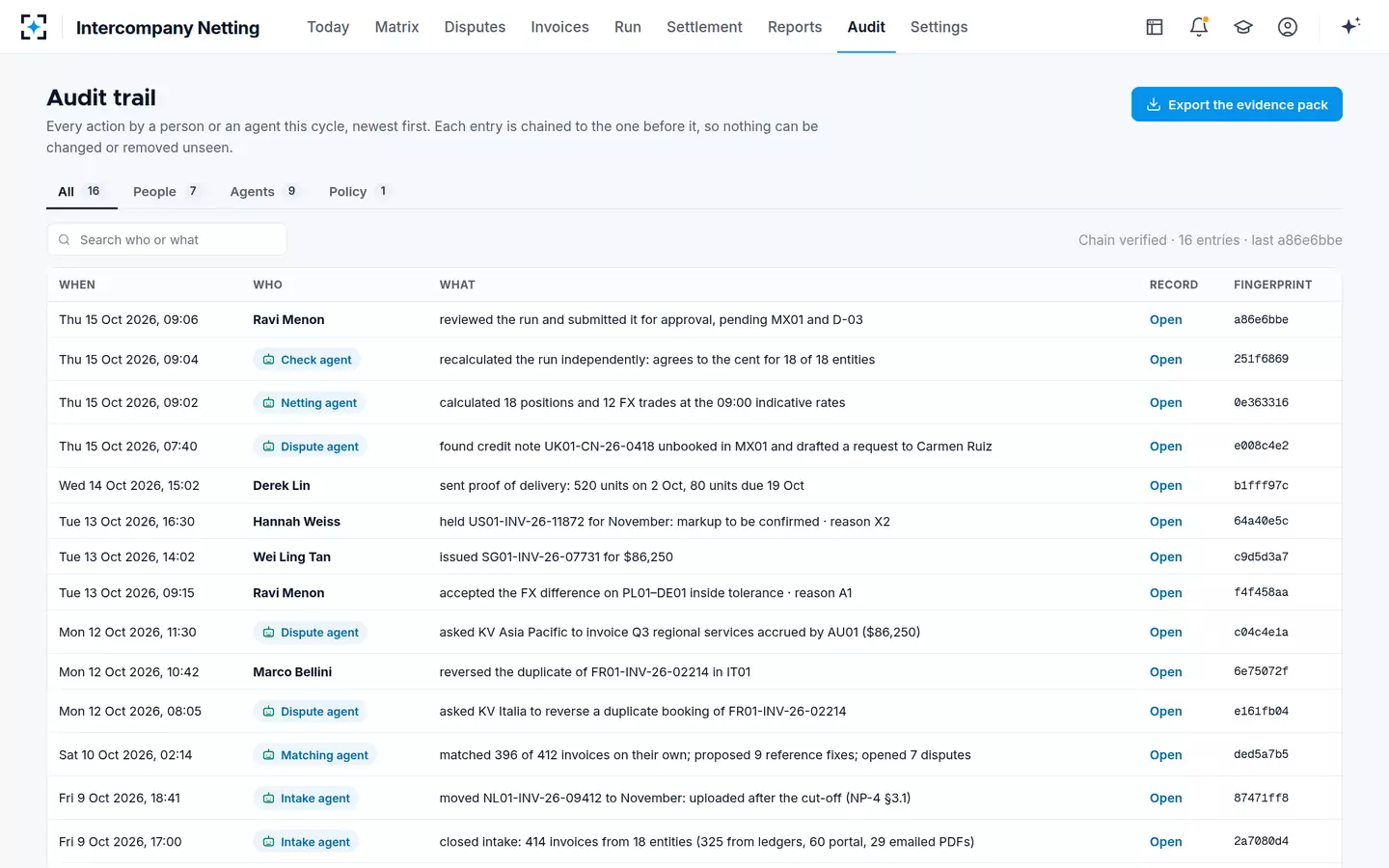Open the Settings section
The image size is (1389, 868).
(939, 27)
